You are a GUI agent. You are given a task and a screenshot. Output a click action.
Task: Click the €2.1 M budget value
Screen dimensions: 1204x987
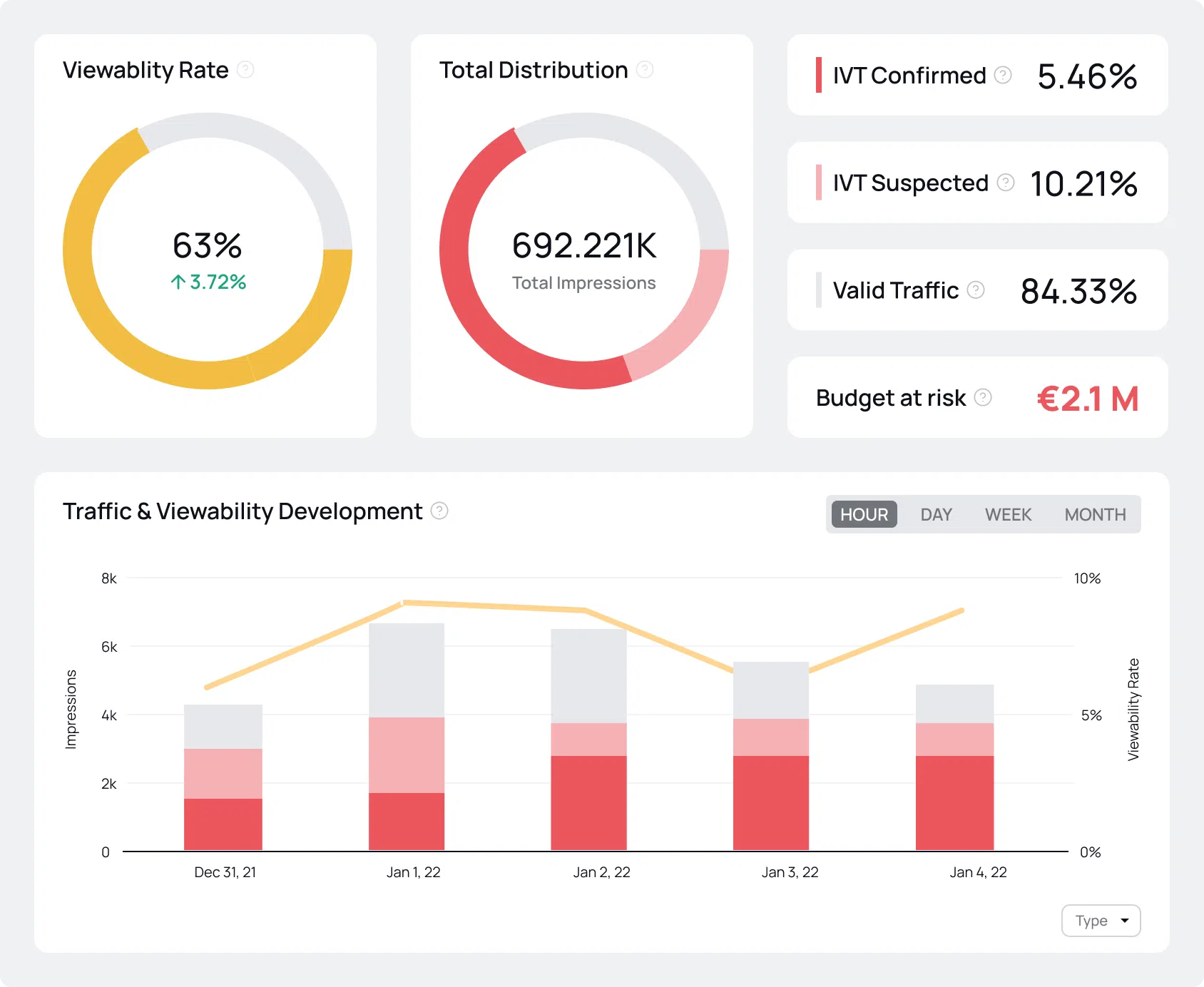point(1088,399)
